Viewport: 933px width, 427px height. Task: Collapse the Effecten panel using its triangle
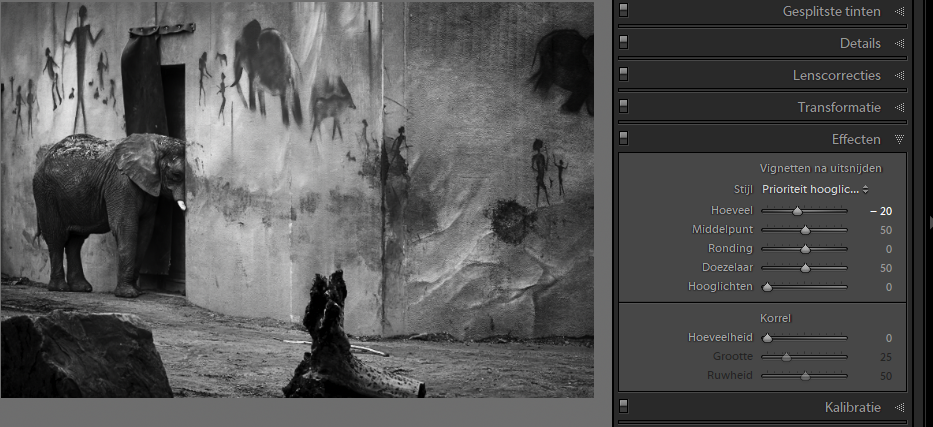tap(899, 139)
